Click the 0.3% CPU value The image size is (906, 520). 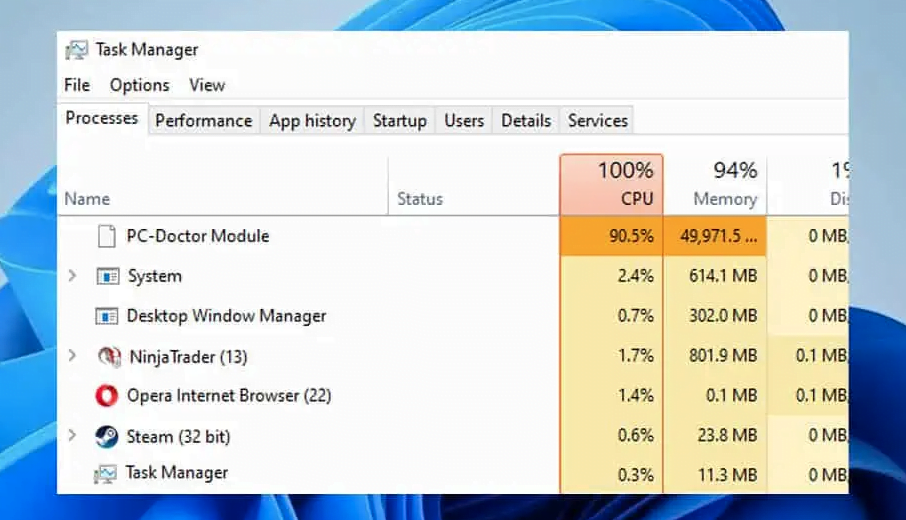pyautogui.click(x=636, y=475)
